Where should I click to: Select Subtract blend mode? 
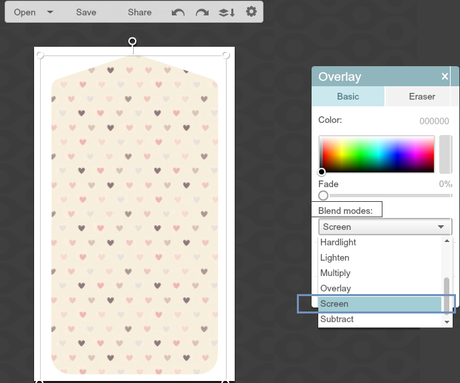(380, 319)
